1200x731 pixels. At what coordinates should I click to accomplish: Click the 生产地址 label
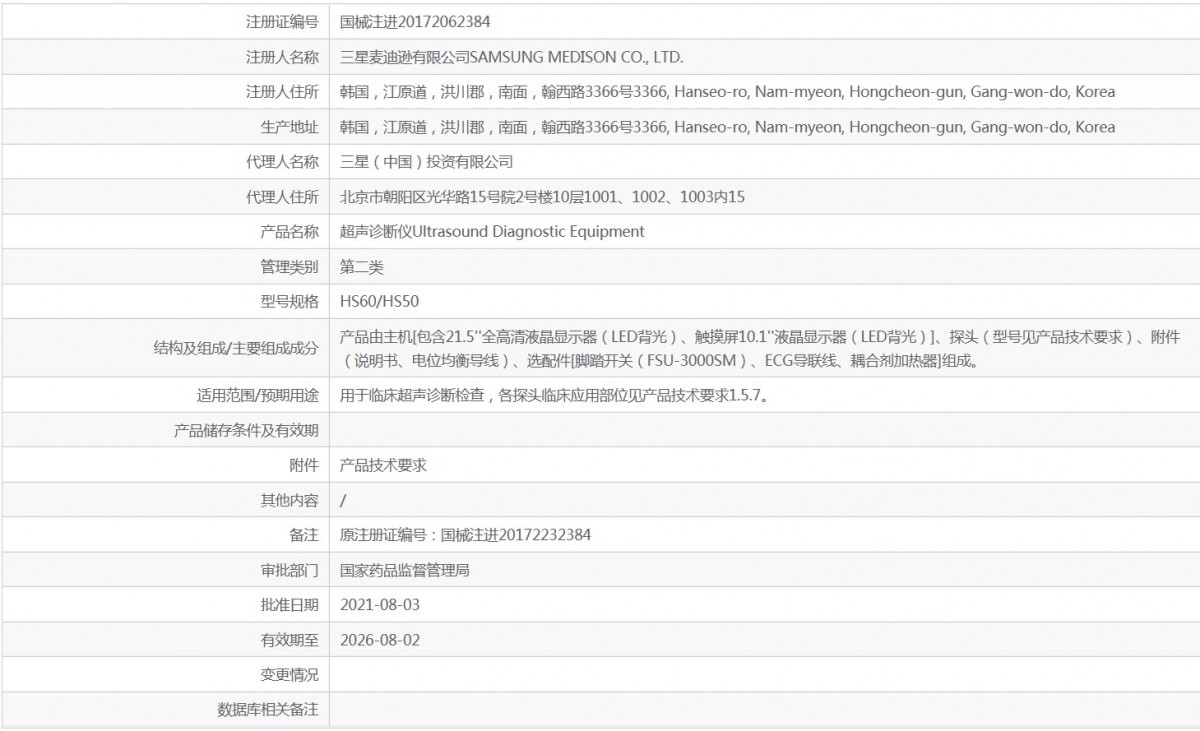[289, 127]
